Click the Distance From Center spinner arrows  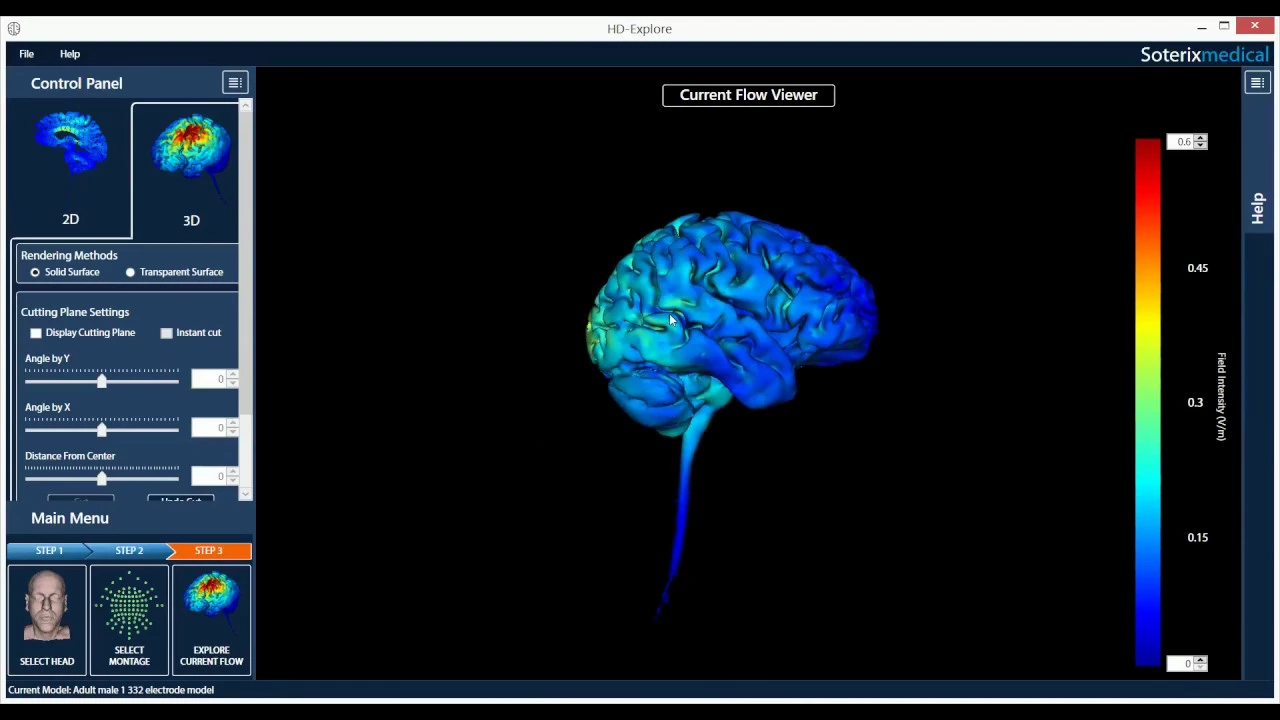tap(233, 477)
